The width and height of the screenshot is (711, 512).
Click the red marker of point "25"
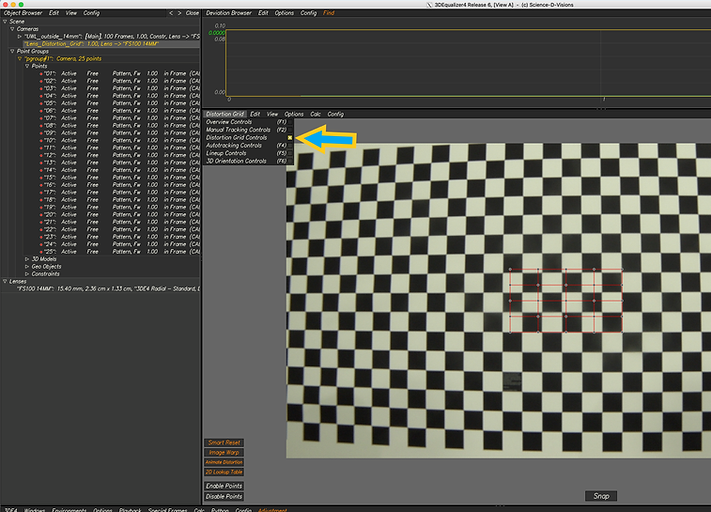pos(41,252)
